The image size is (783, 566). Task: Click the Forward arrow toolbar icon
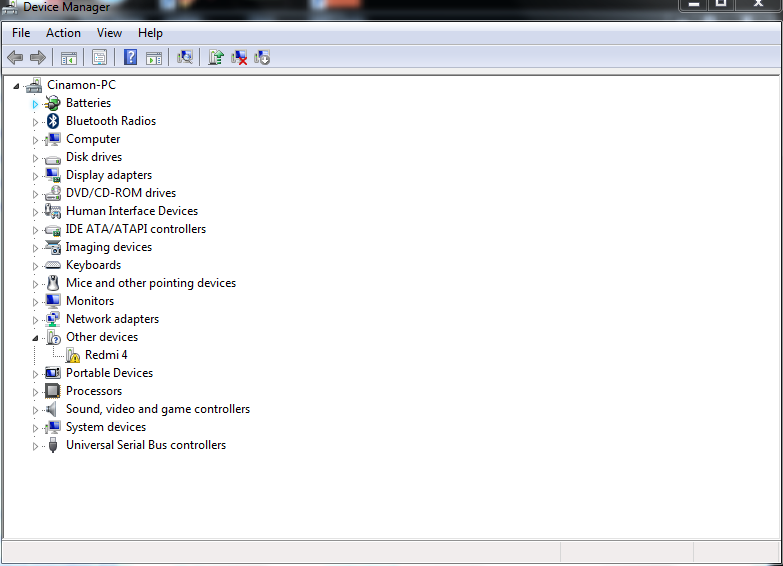click(38, 58)
